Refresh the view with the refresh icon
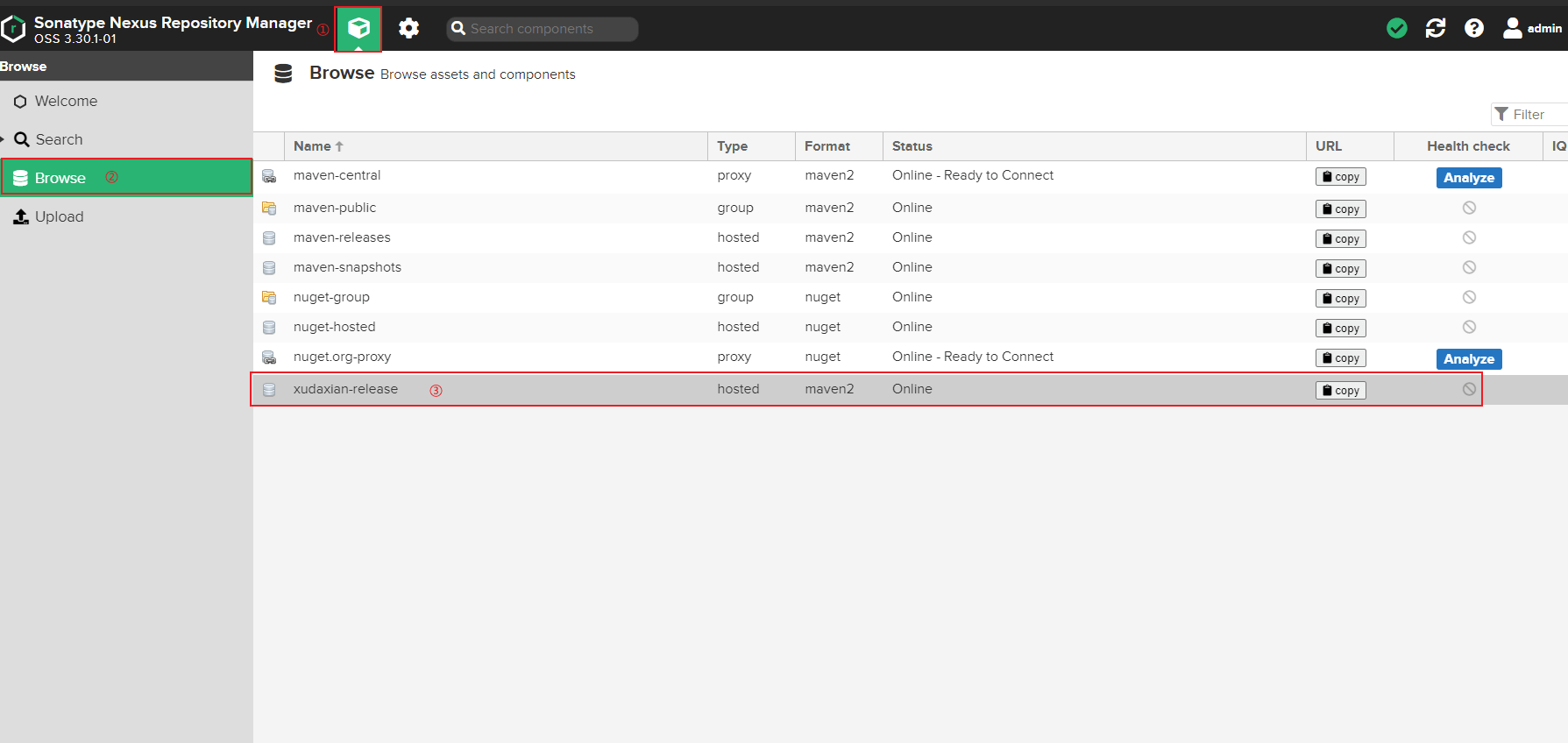Screen dimensions: 1568x743 1436,29
